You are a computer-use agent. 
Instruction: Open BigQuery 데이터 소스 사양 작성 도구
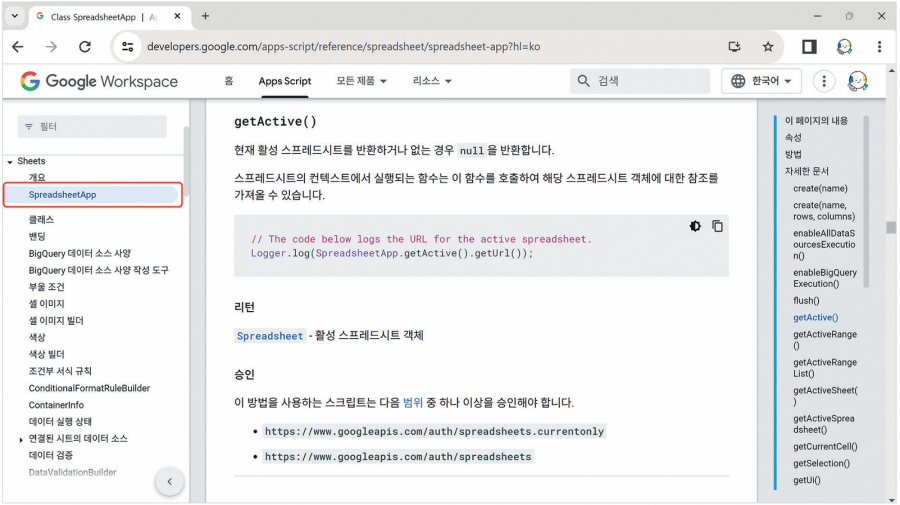pyautogui.click(x=99, y=270)
